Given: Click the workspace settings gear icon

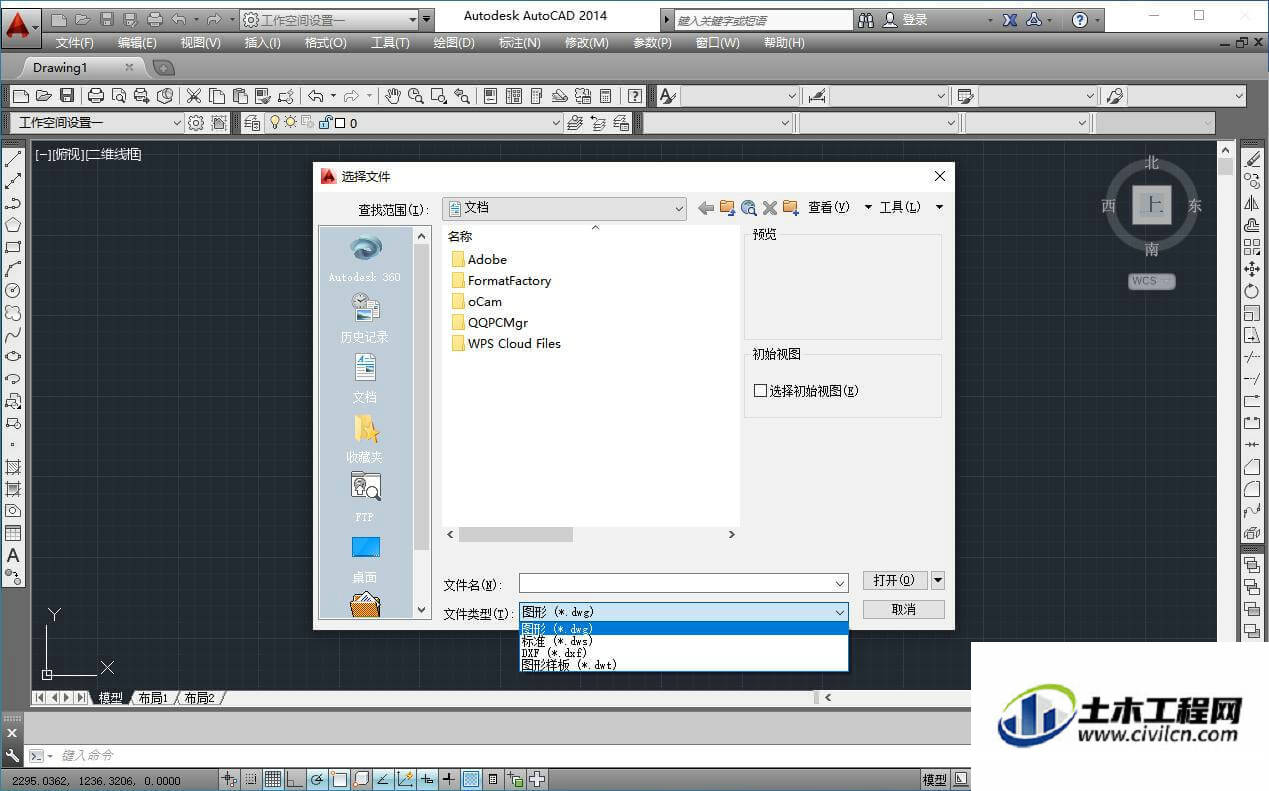Looking at the screenshot, I should [x=196, y=123].
